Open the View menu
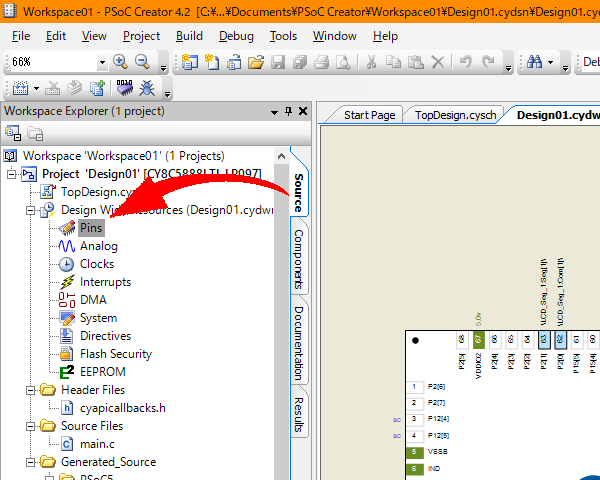Viewport: 600px width, 480px height. coord(94,36)
